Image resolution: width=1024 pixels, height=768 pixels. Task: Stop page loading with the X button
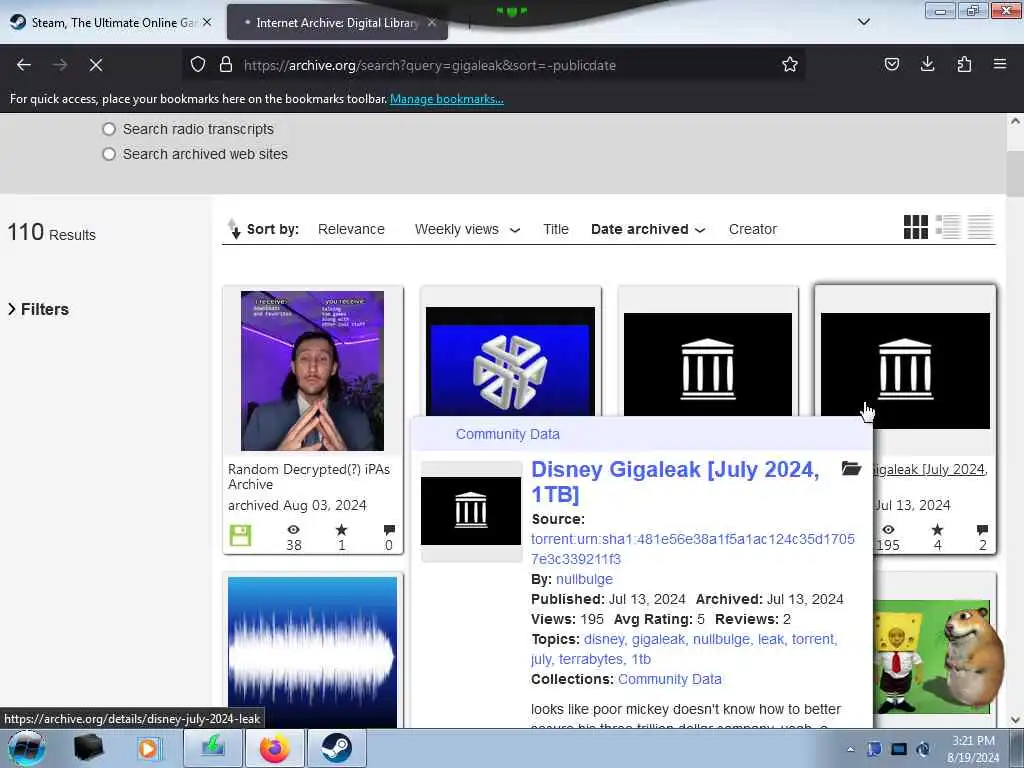tap(96, 65)
